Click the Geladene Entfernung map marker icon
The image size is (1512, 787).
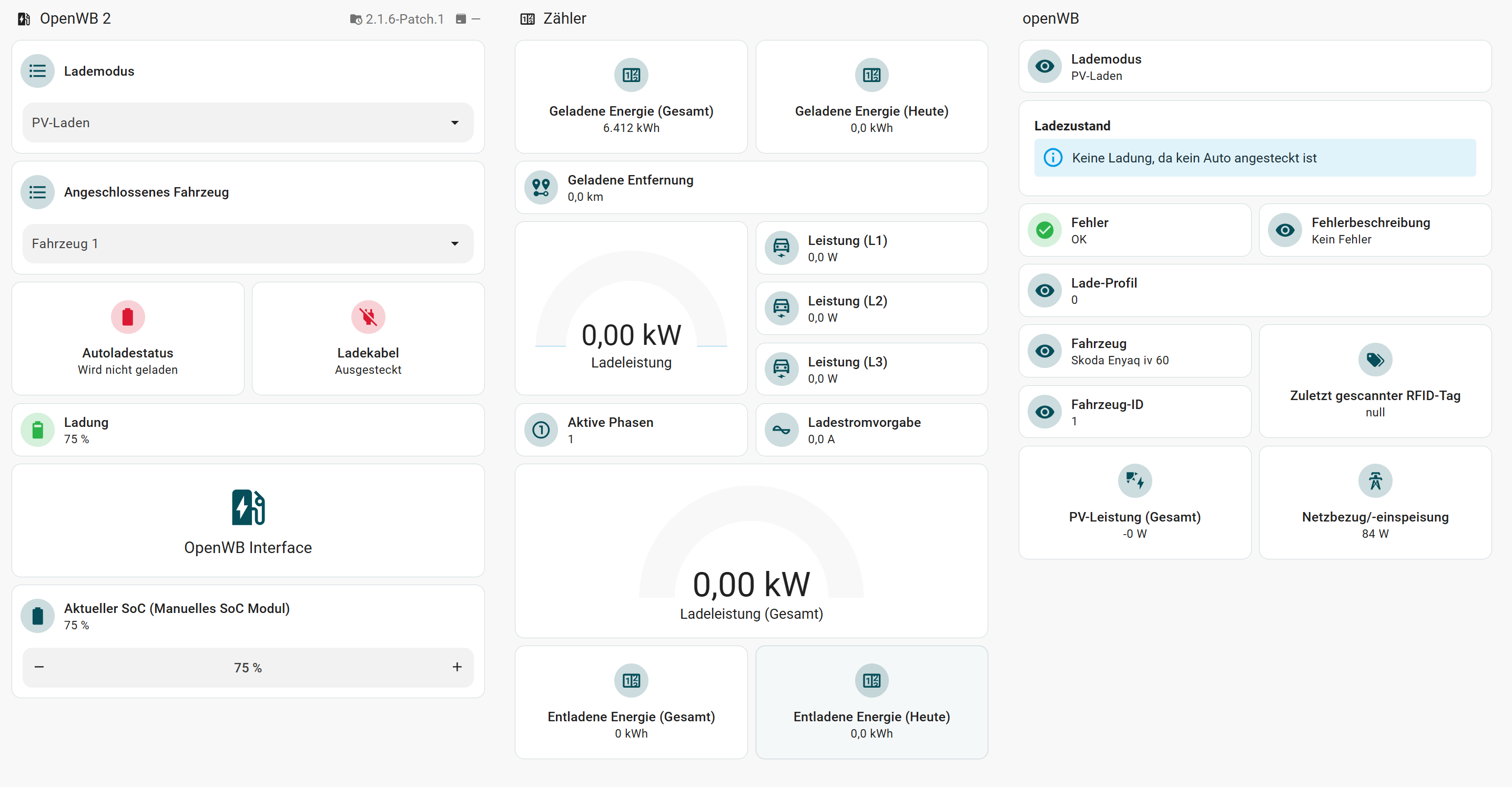pos(541,188)
